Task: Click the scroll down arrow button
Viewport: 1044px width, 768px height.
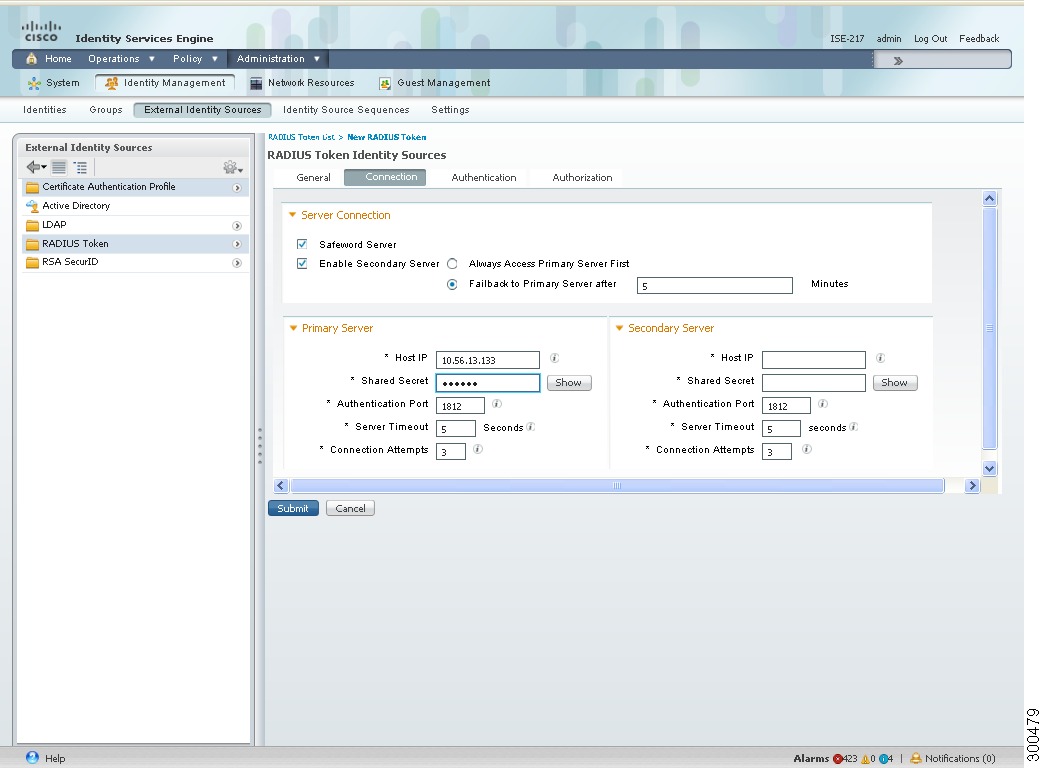Action: 989,468
